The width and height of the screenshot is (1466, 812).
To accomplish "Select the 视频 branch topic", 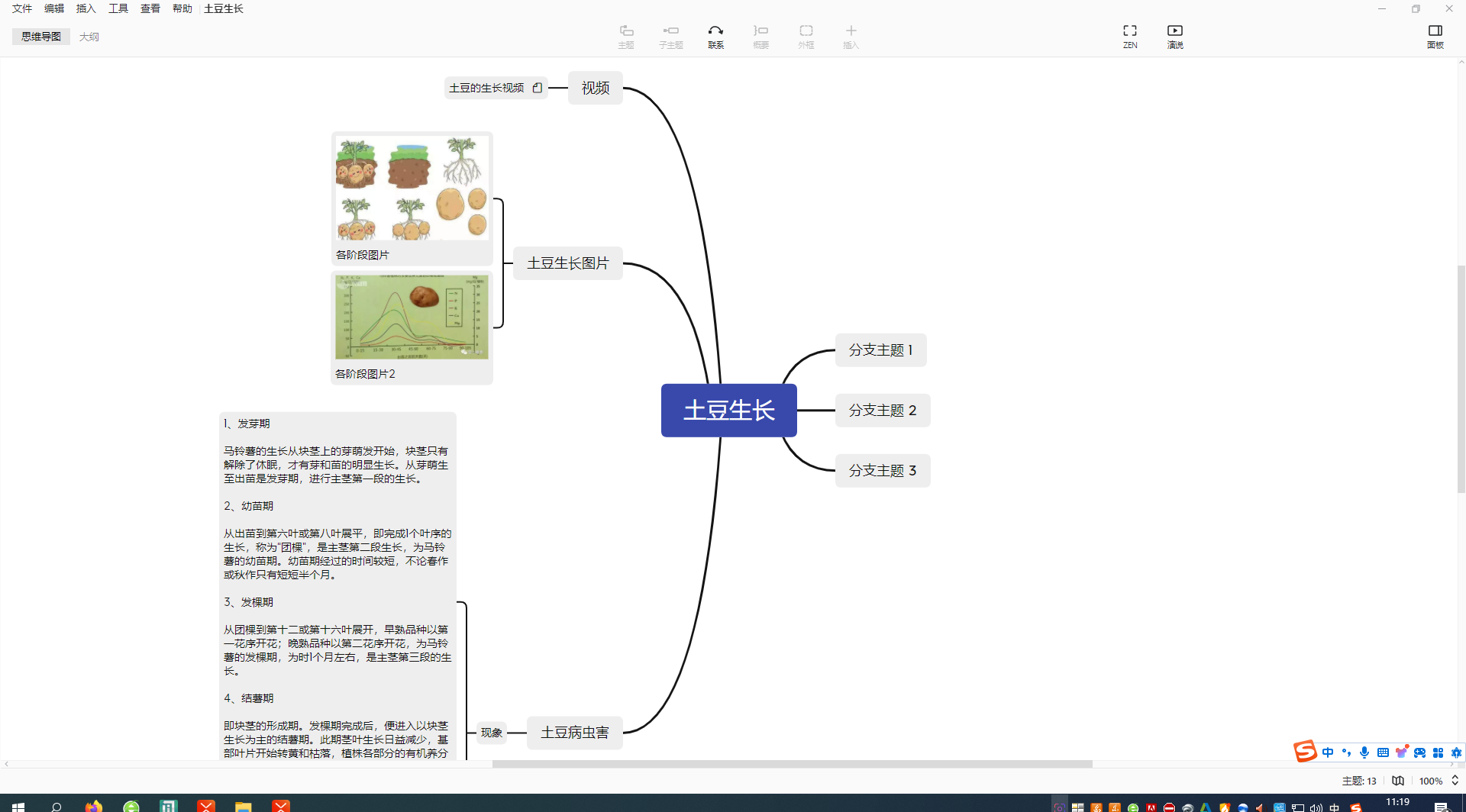I will (596, 88).
